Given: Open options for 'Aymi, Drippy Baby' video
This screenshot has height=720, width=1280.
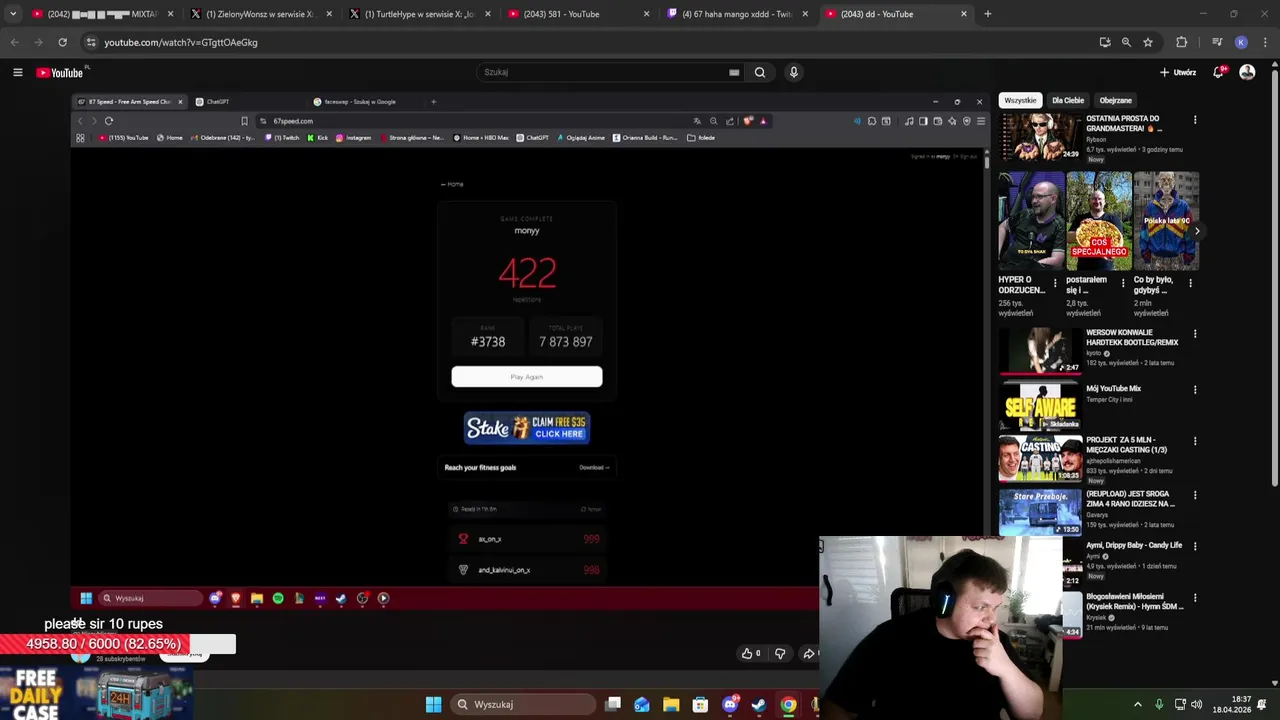Looking at the screenshot, I should pyautogui.click(x=1195, y=547).
